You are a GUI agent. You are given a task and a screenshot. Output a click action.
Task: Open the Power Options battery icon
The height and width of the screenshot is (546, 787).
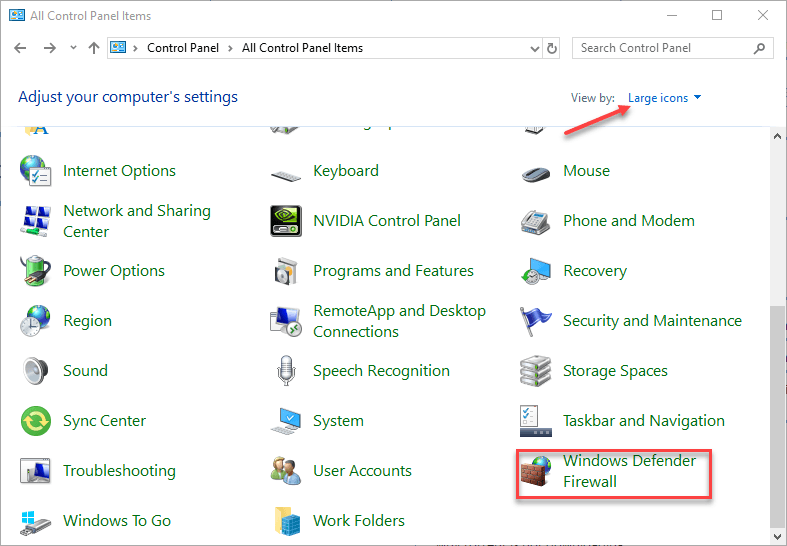click(x=35, y=270)
